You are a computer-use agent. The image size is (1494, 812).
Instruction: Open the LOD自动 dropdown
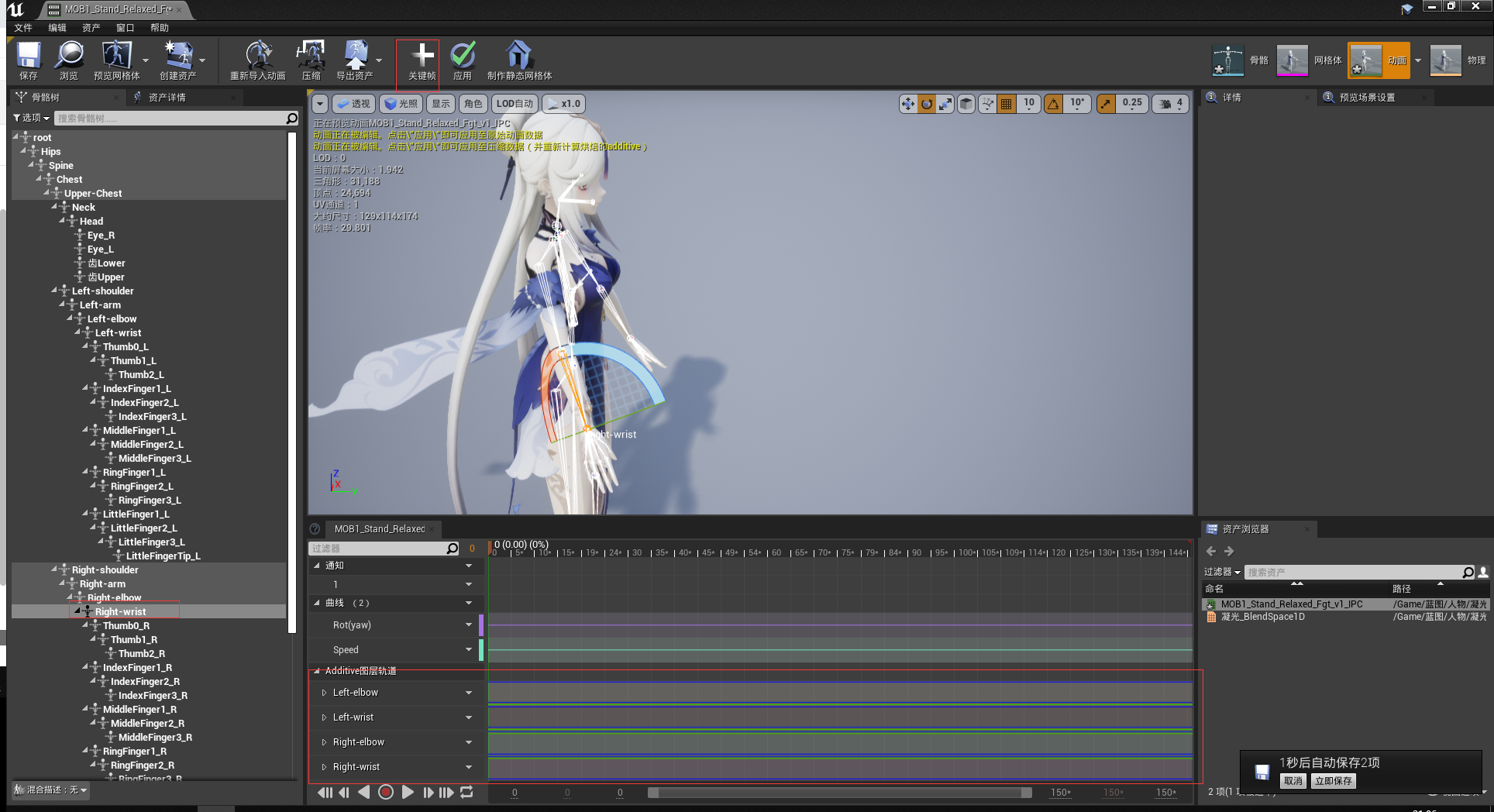coord(515,104)
